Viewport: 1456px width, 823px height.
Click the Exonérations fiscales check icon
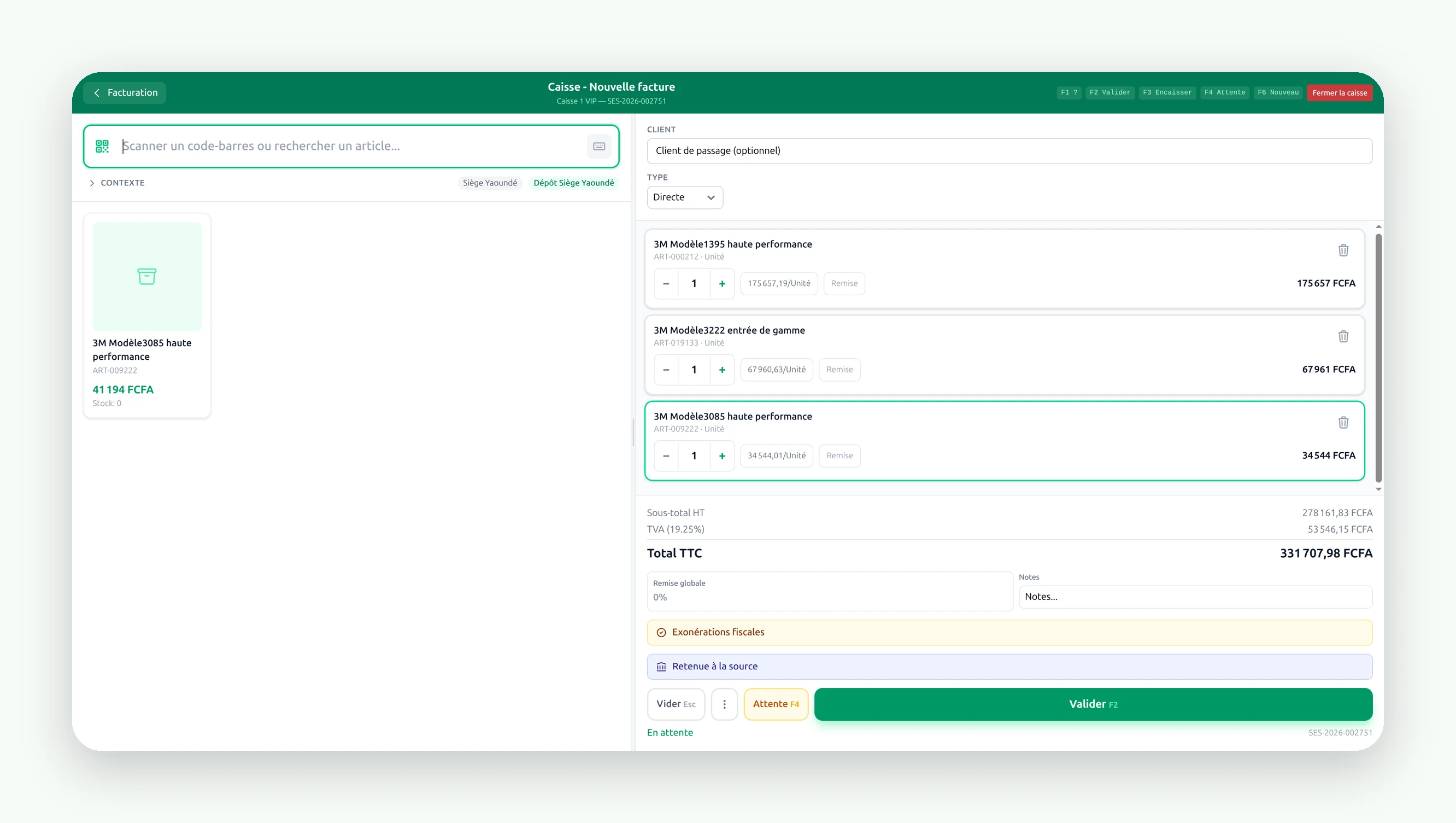pos(661,632)
